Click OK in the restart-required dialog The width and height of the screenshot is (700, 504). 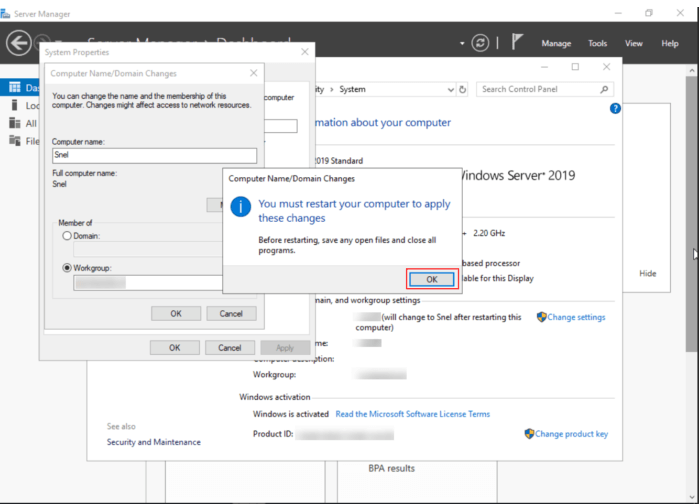[x=432, y=279]
